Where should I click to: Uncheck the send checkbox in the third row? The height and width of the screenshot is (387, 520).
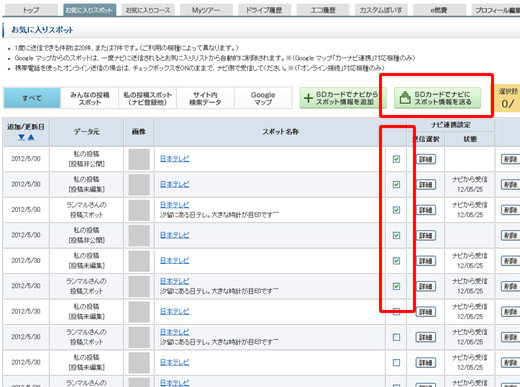[396, 210]
